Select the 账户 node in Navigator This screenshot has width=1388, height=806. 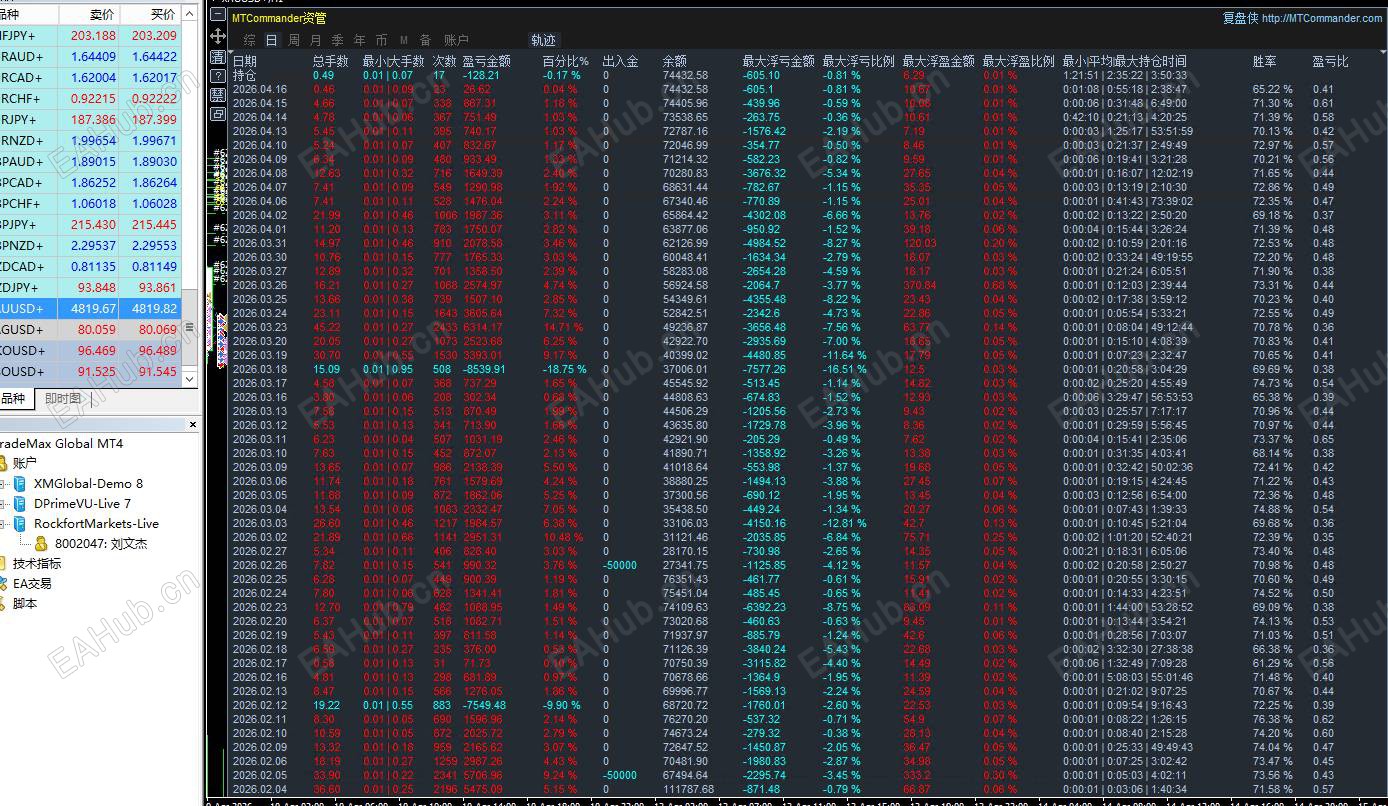tap(25, 463)
